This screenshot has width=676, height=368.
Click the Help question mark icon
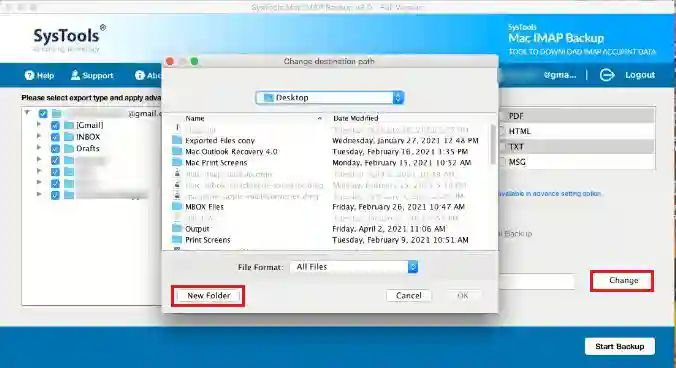(29, 75)
